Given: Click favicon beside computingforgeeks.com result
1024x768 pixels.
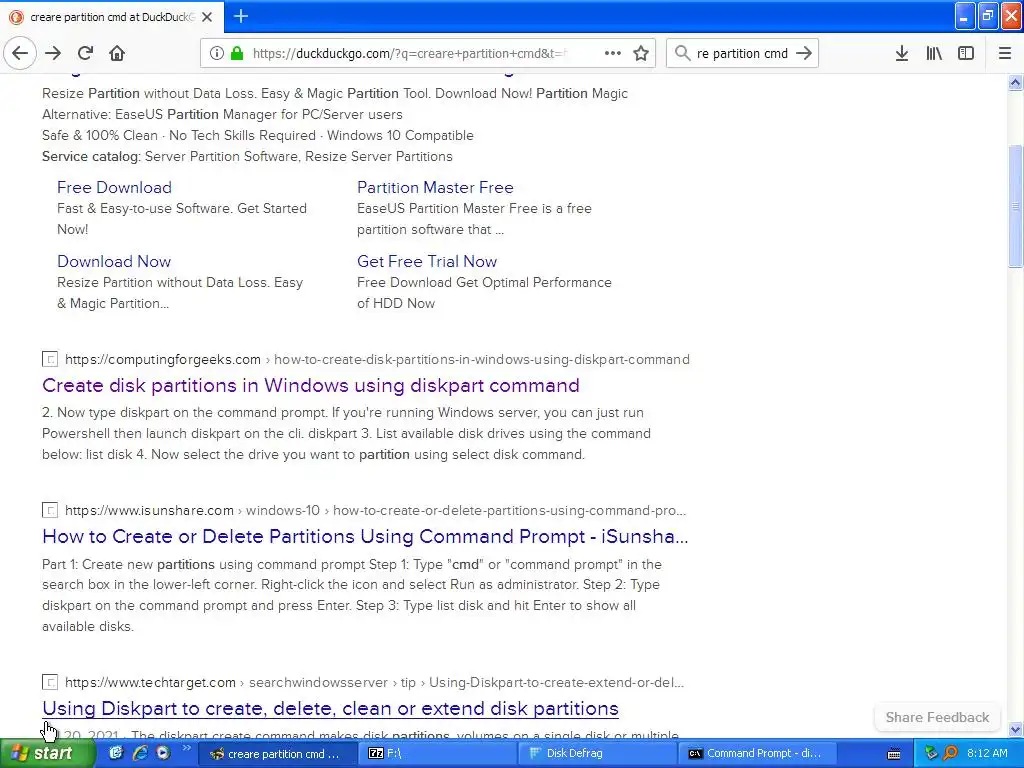Looking at the screenshot, I should pos(50,359).
